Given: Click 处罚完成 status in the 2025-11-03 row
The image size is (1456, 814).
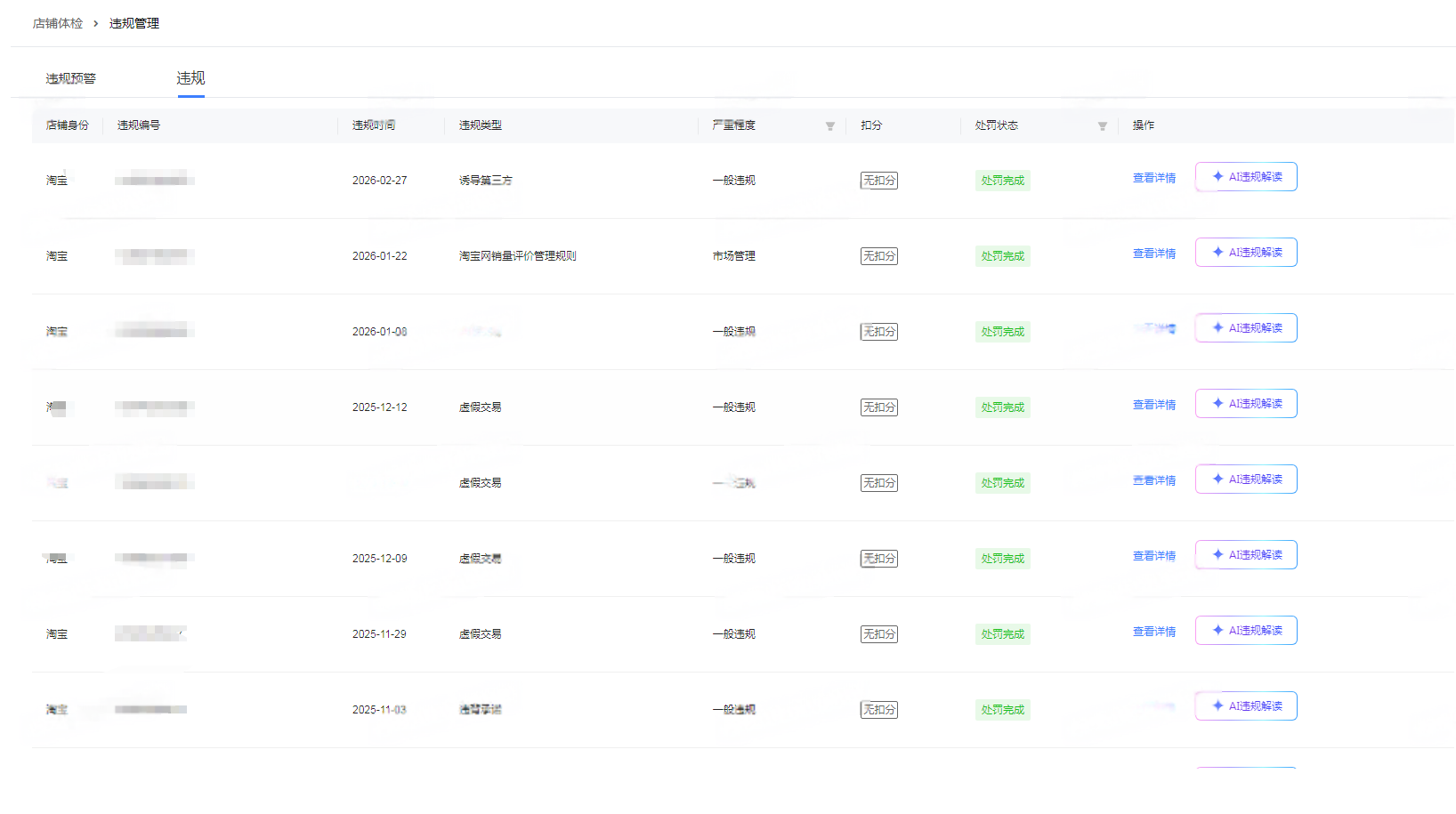Looking at the screenshot, I should [x=1003, y=710].
